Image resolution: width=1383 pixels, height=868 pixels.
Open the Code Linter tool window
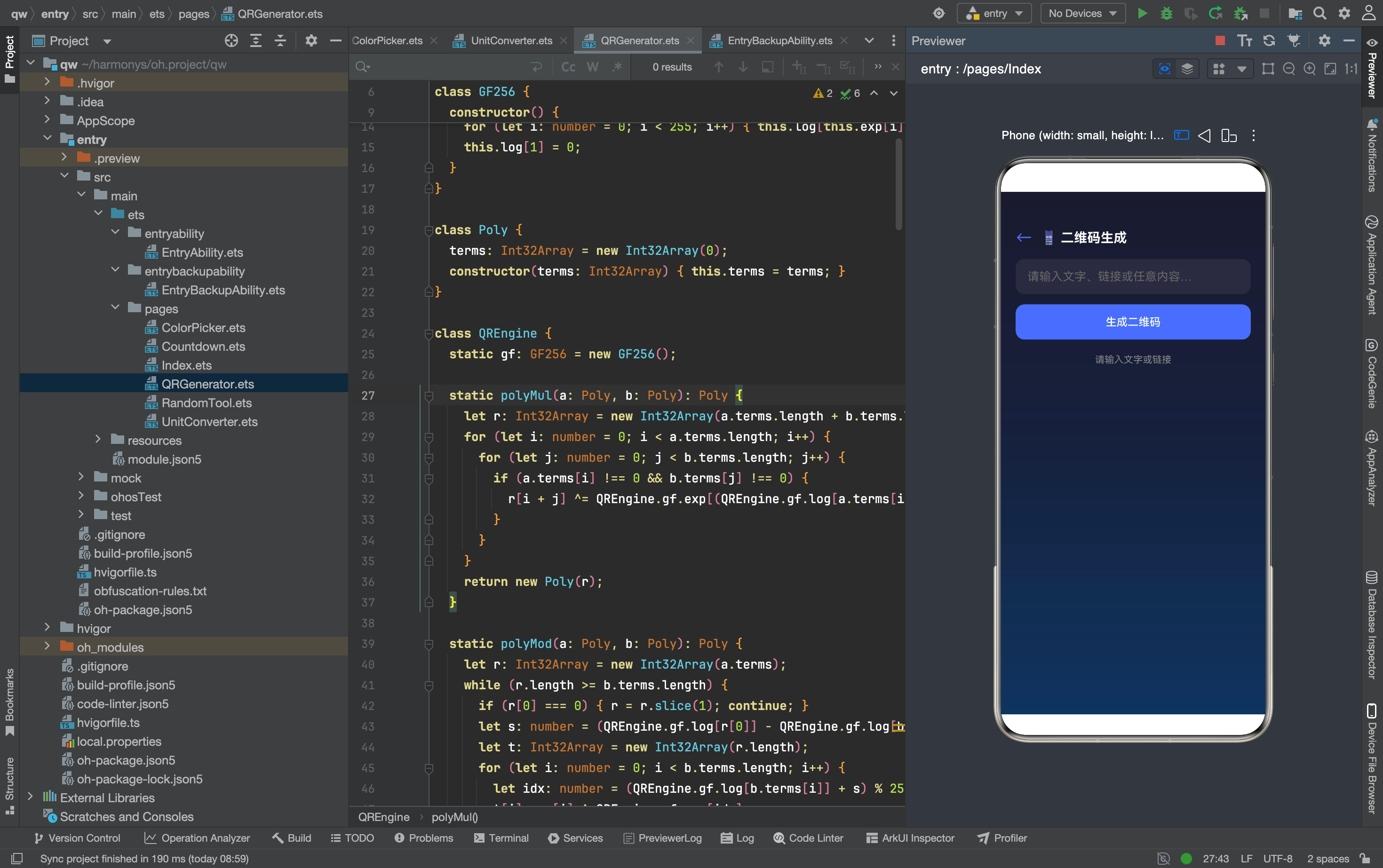(x=808, y=837)
